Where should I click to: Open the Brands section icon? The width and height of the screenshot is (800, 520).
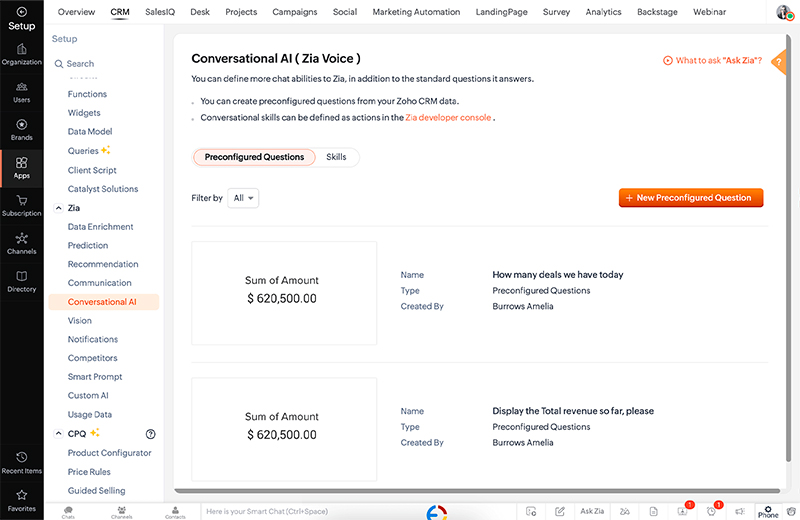21,130
